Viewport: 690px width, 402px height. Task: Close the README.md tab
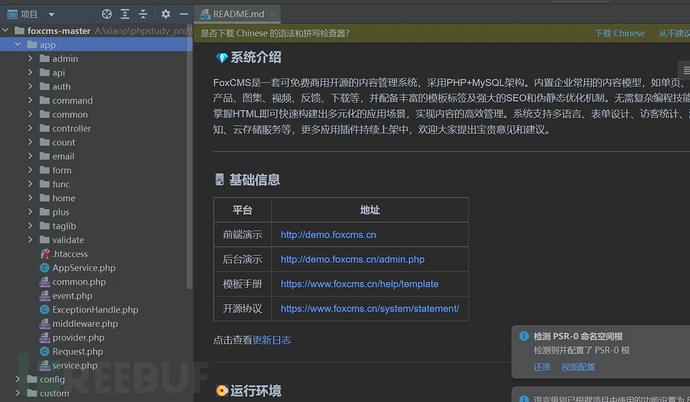273,14
